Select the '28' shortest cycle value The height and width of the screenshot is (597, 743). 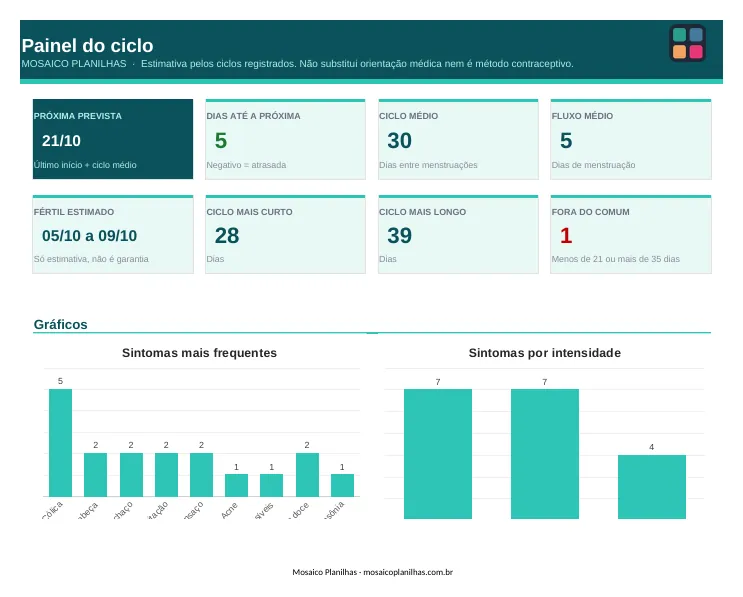[227, 235]
